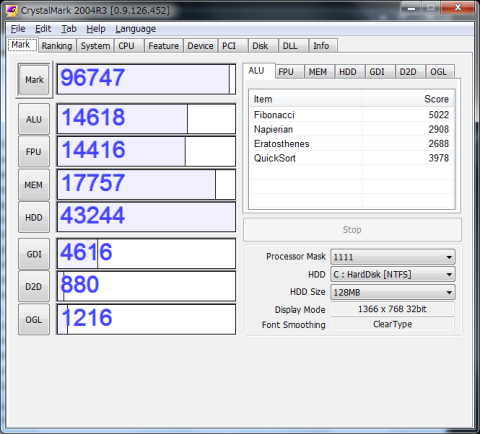Click the OGL score 1216

pyautogui.click(x=87, y=317)
